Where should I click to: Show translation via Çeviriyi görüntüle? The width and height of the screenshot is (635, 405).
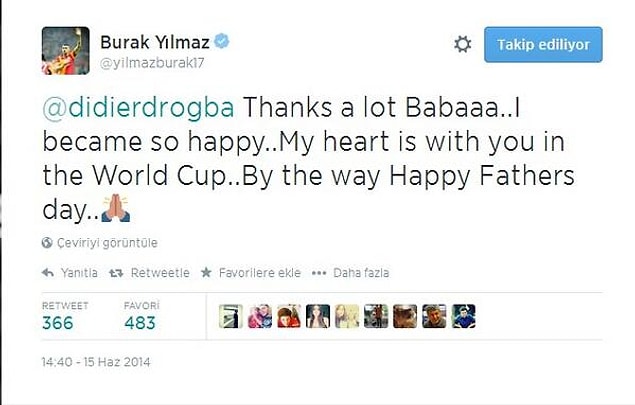click(x=107, y=243)
